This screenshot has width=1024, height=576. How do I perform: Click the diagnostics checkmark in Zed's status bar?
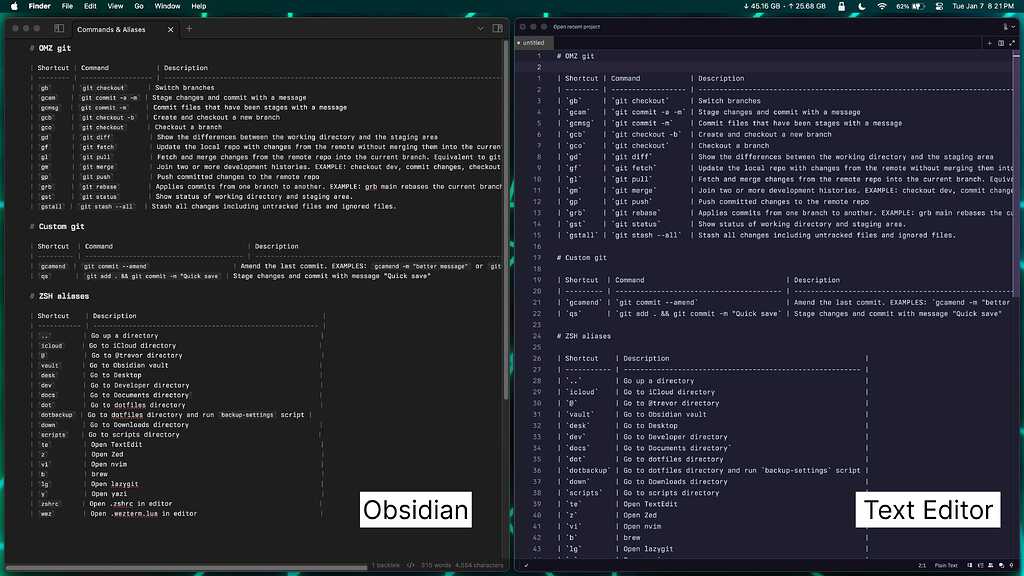[x=524, y=565]
